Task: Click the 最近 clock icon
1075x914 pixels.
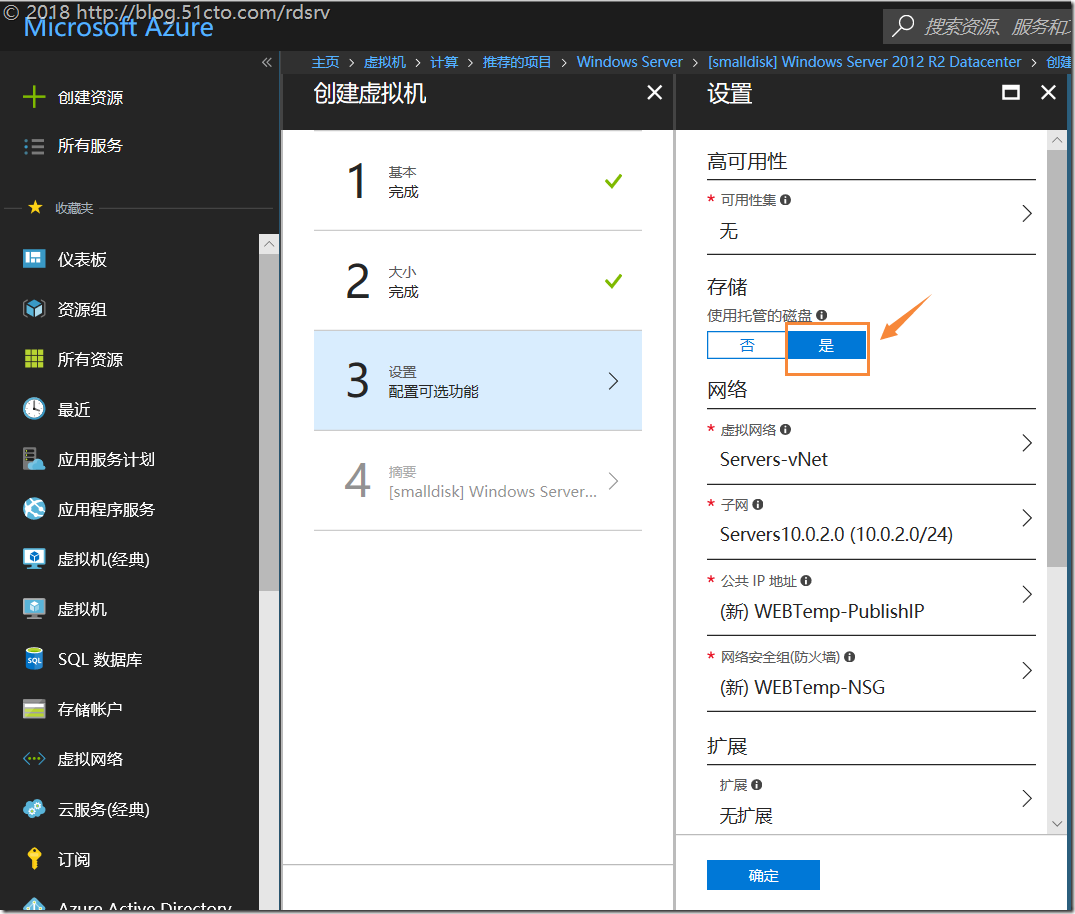Action: point(34,409)
